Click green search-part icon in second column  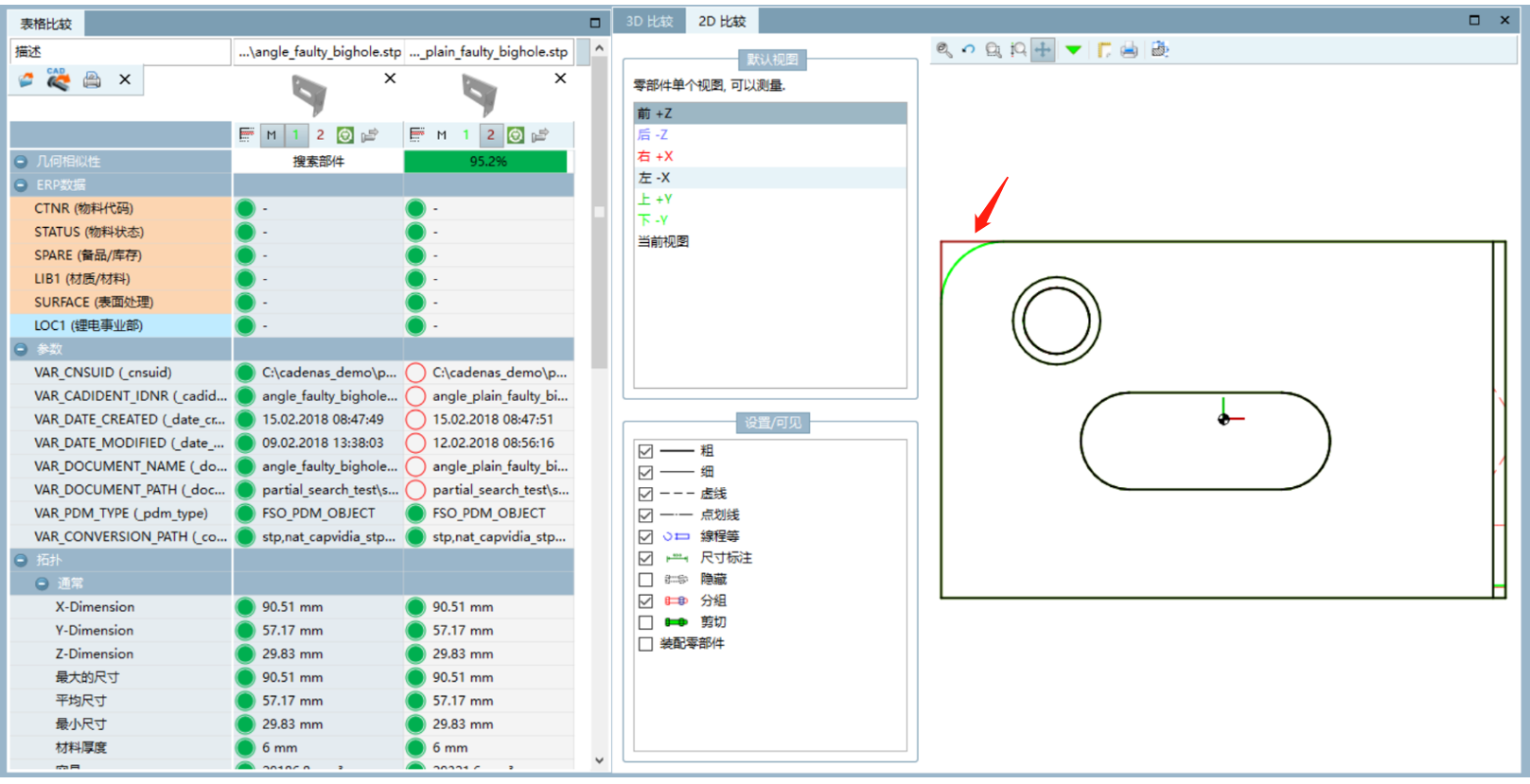point(516,135)
